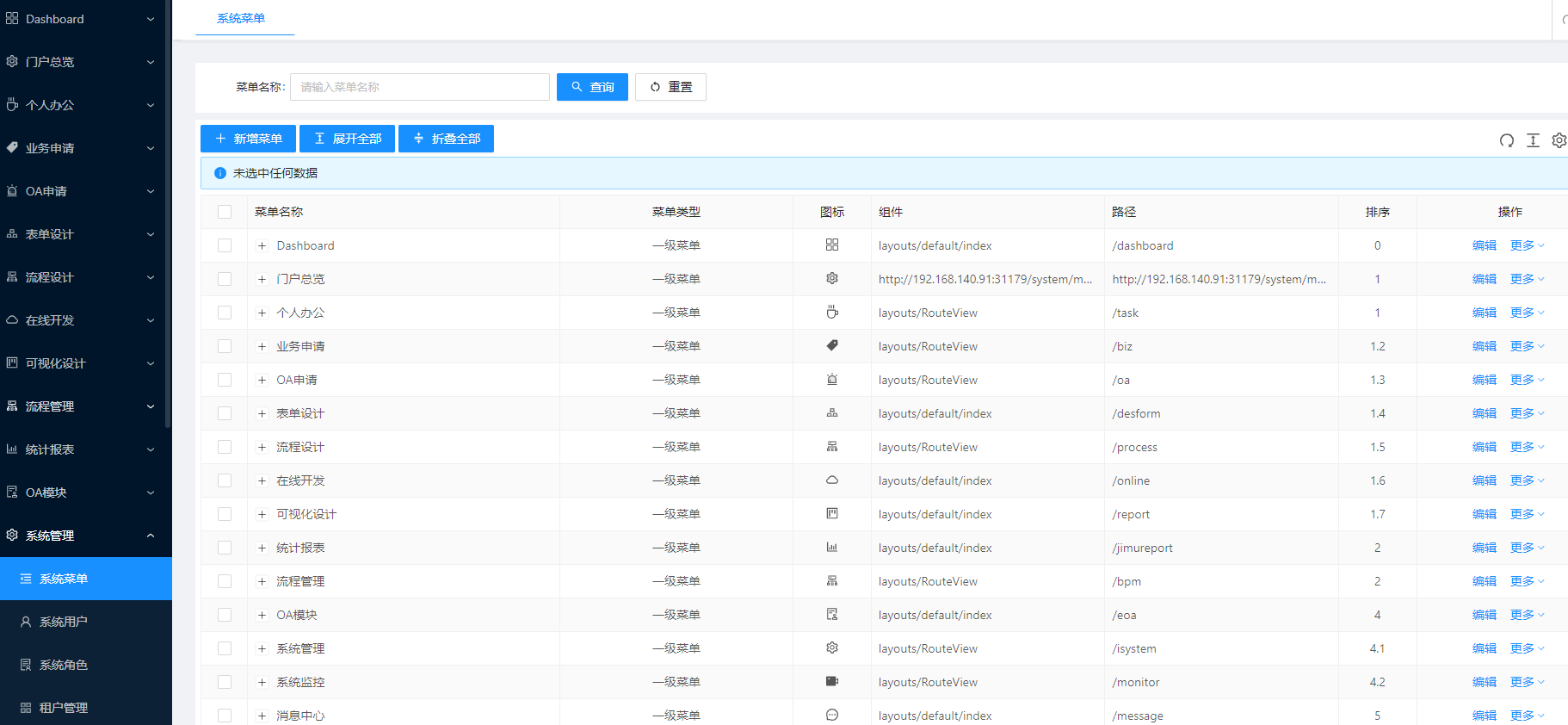Click the 展开全部 button

click(x=347, y=139)
